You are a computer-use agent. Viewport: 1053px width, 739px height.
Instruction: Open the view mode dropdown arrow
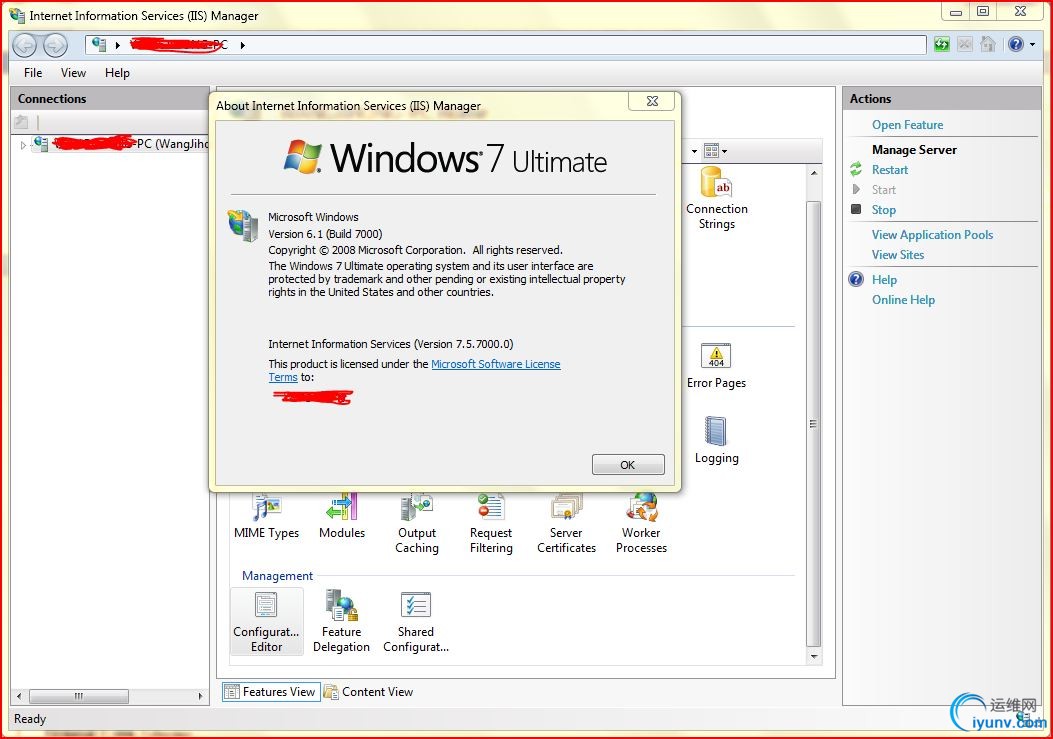tap(724, 151)
